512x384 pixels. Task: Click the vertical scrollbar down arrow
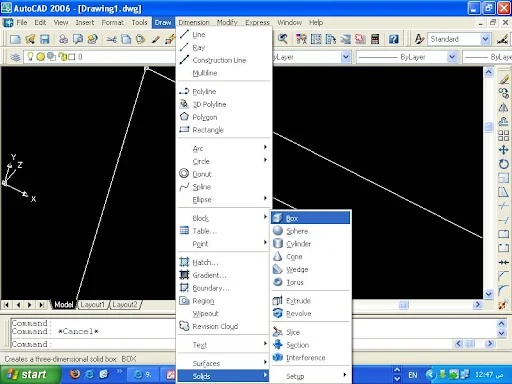pyautogui.click(x=489, y=294)
